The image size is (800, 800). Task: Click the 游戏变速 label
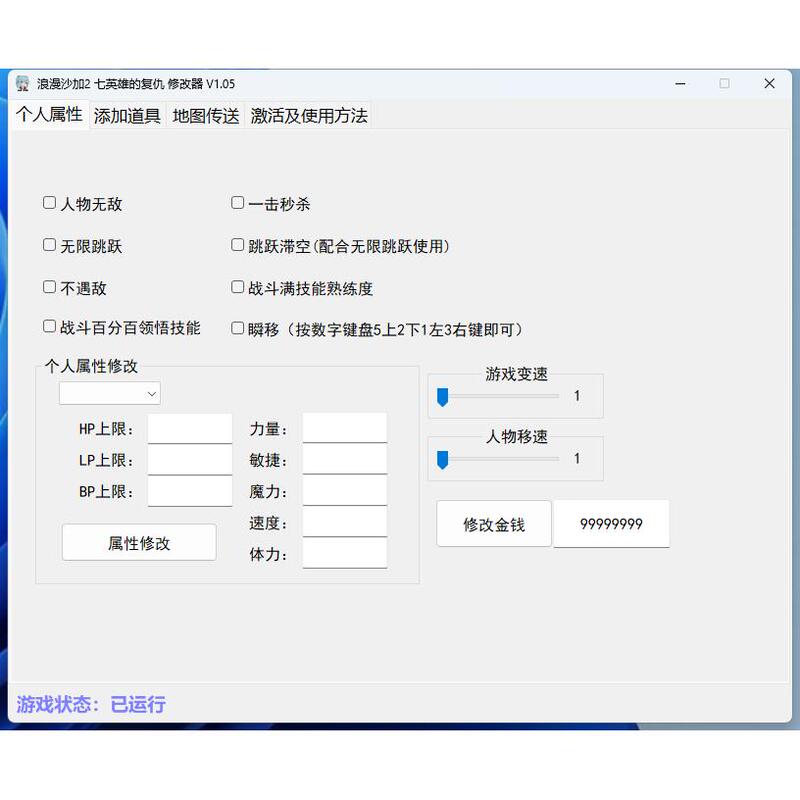point(516,374)
